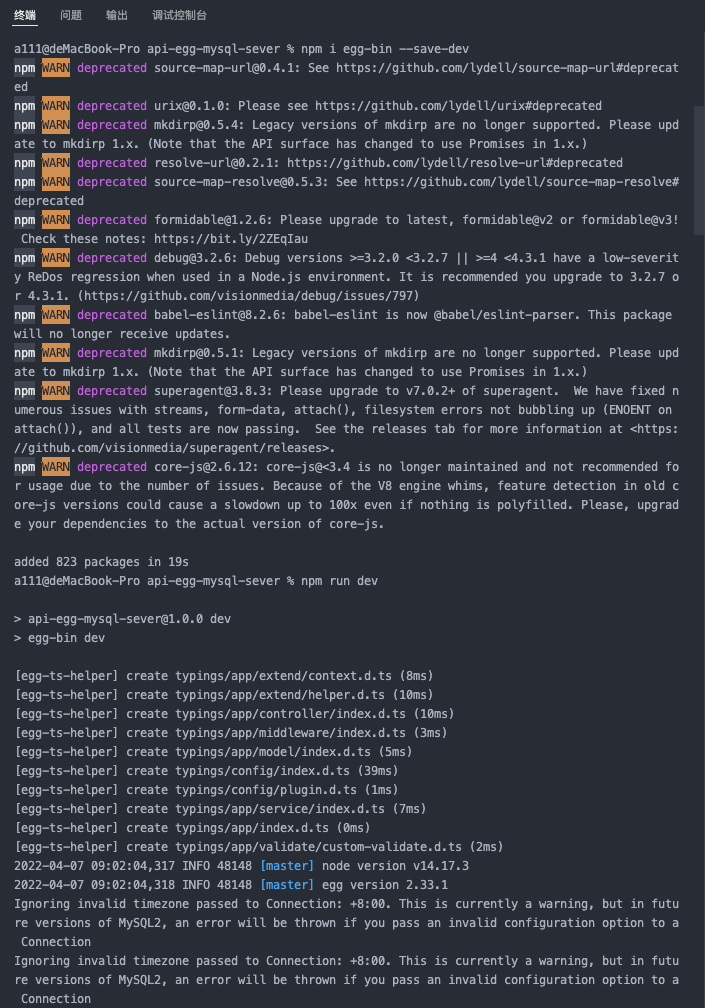Click the deprecated label on the formidable warning
Viewport: 705px width, 1008px height.
pos(111,219)
